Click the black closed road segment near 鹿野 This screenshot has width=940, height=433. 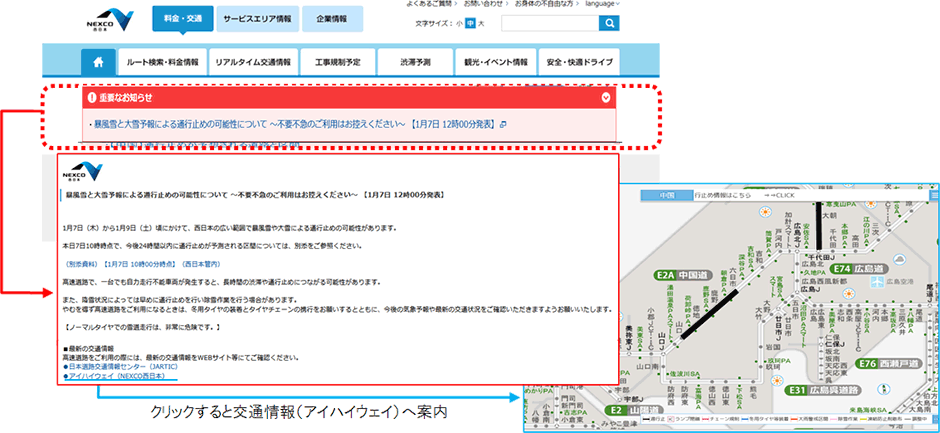click(x=709, y=313)
